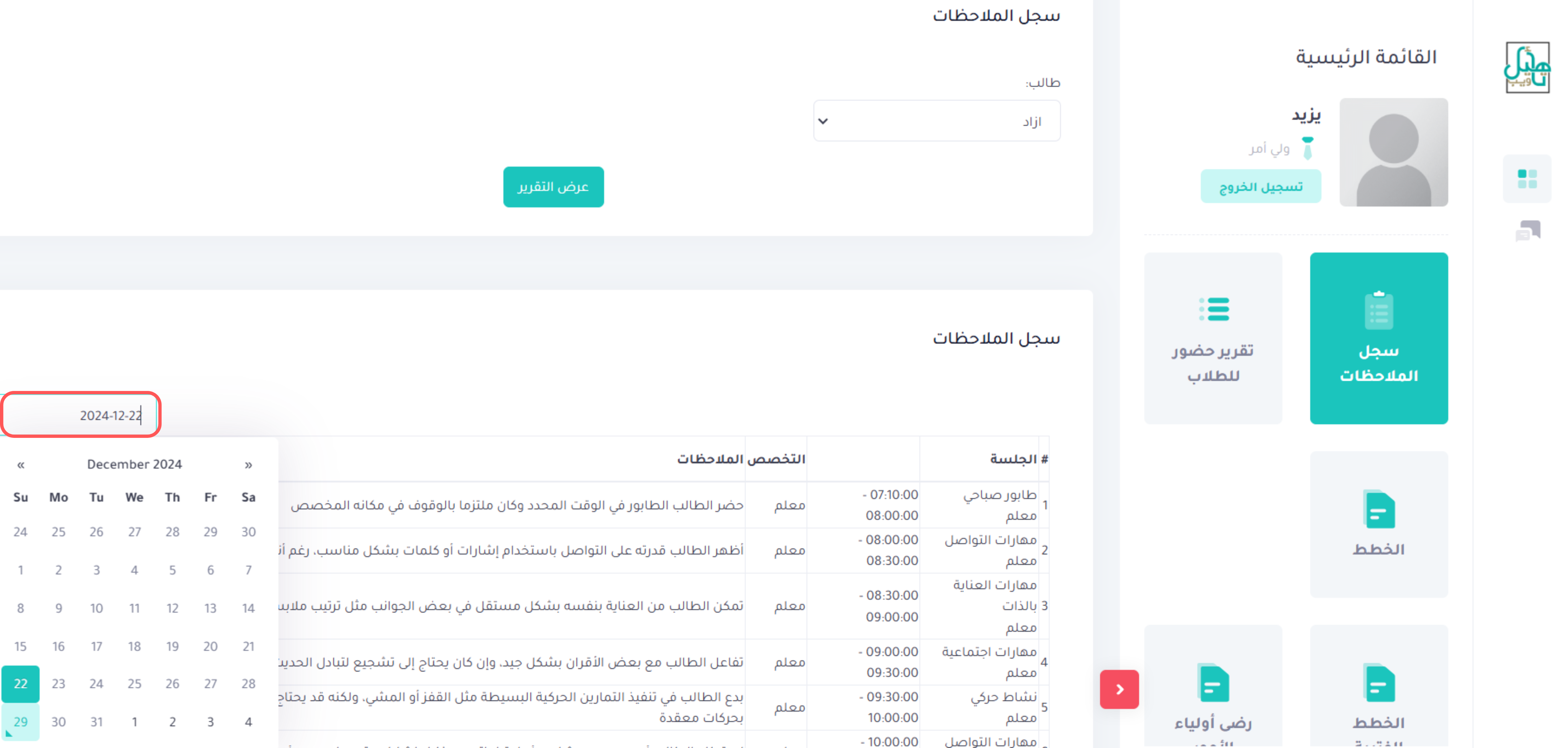Image resolution: width=1568 pixels, height=748 pixels.
Task: Select December 1 in the calendar
Action: click(x=21, y=570)
